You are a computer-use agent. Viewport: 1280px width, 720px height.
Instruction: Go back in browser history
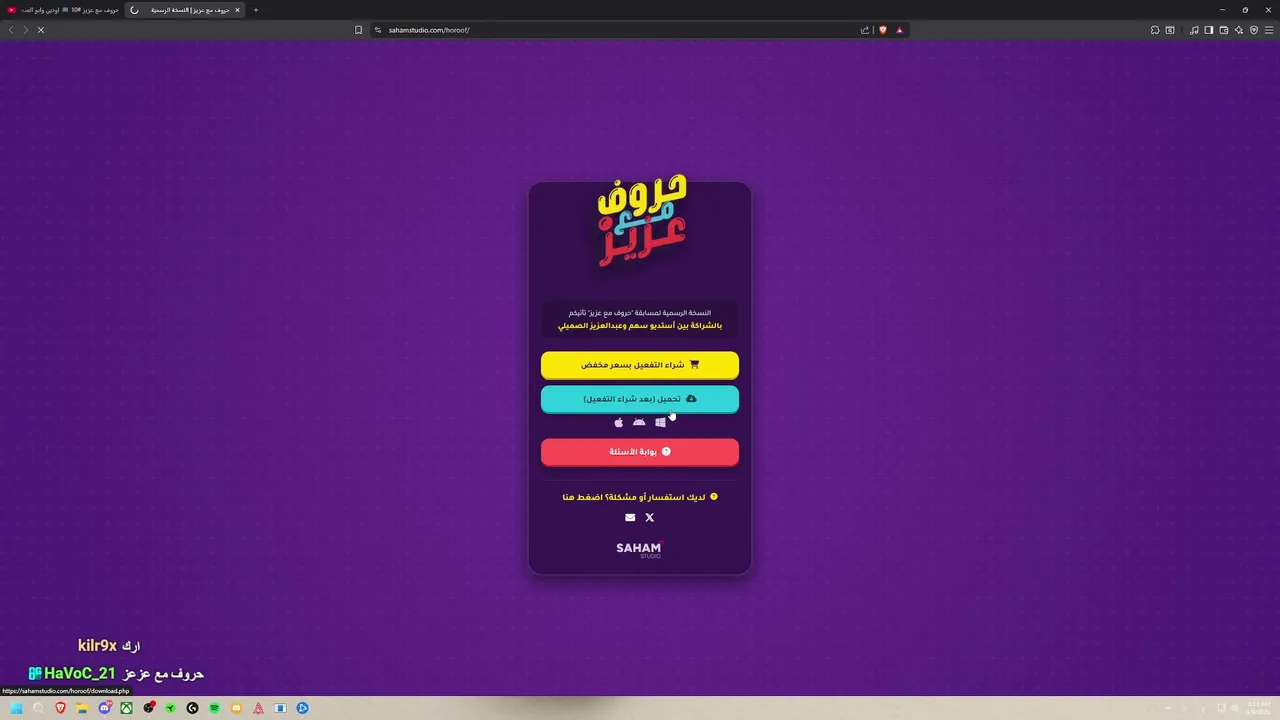click(x=11, y=30)
